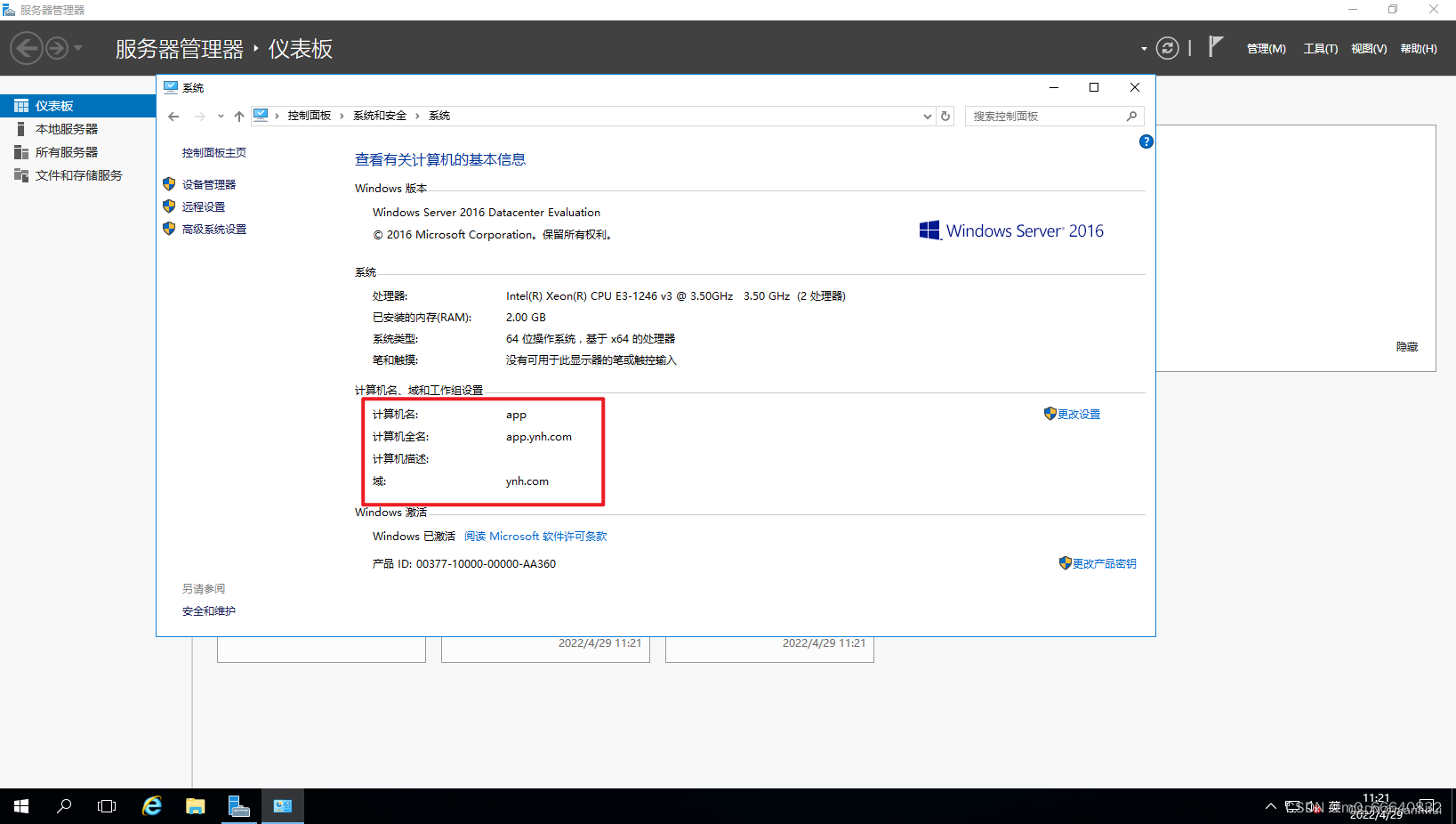
Task: Click the domain value ynh.com
Action: [527, 481]
